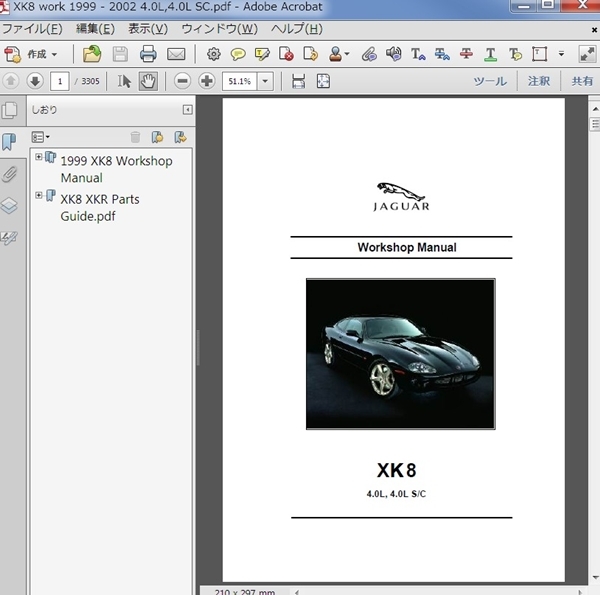
Task: Collapse the bookmarks panel with arrow button
Action: pos(187,111)
